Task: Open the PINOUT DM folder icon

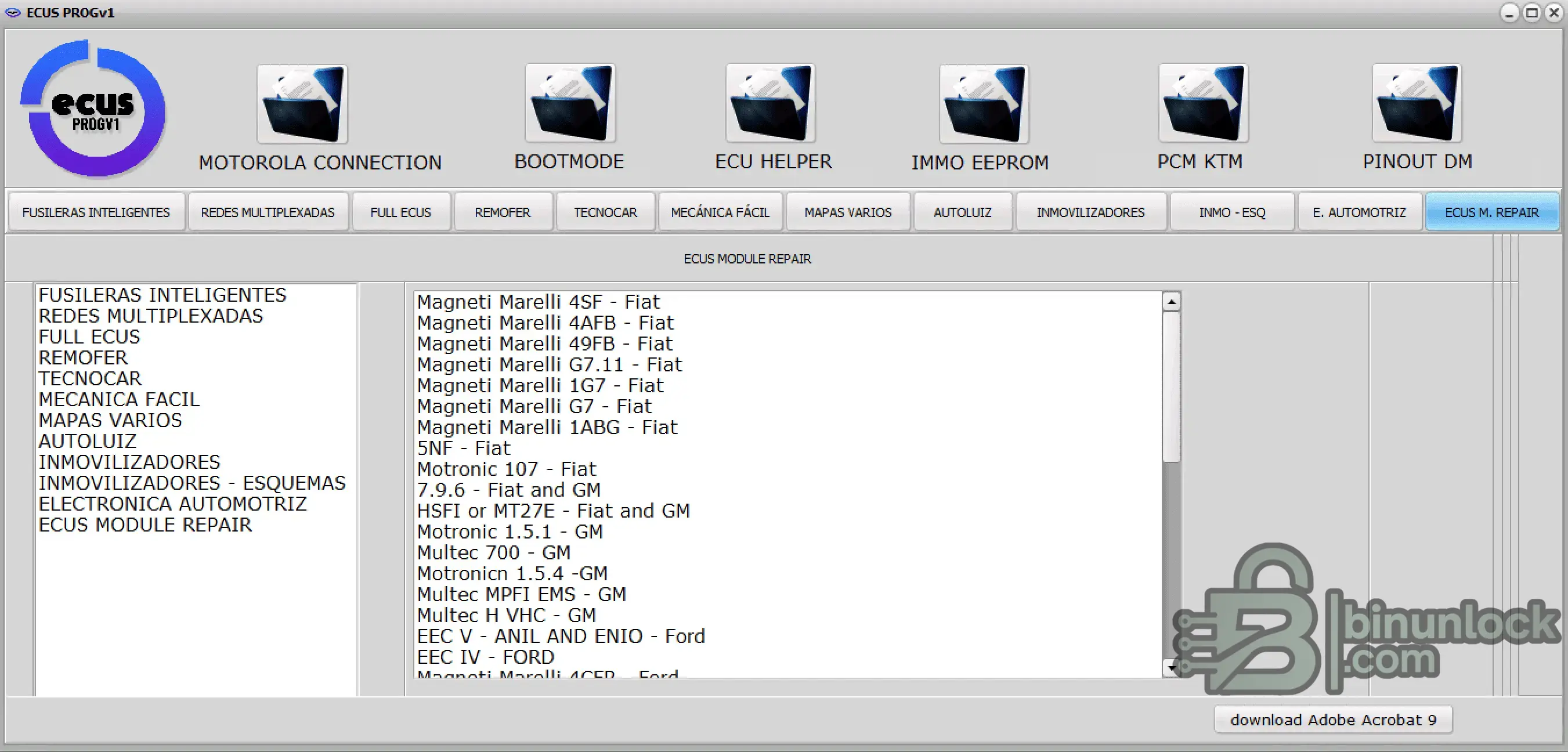Action: (1417, 103)
